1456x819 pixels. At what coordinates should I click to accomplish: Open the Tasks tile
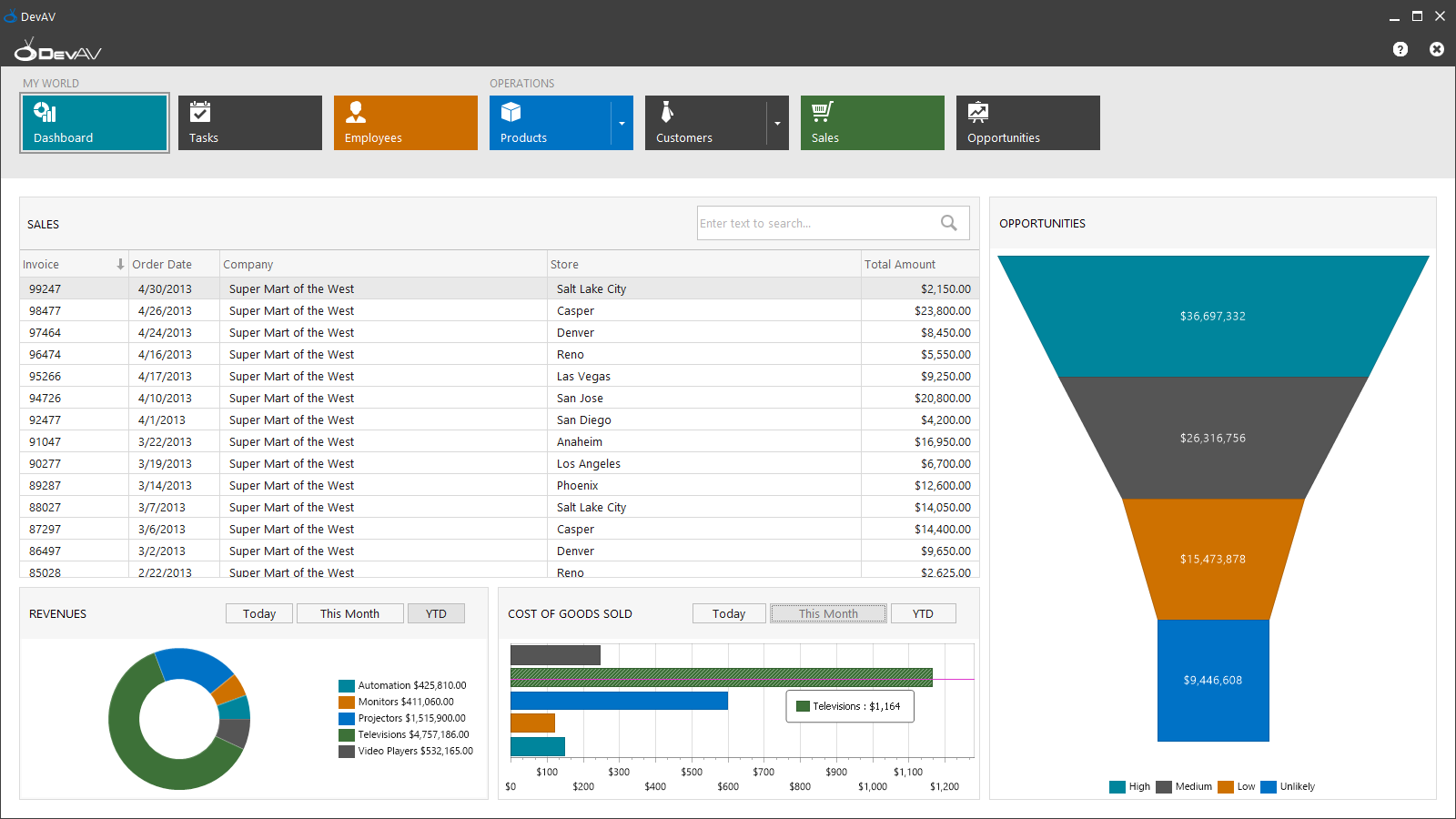(249, 123)
